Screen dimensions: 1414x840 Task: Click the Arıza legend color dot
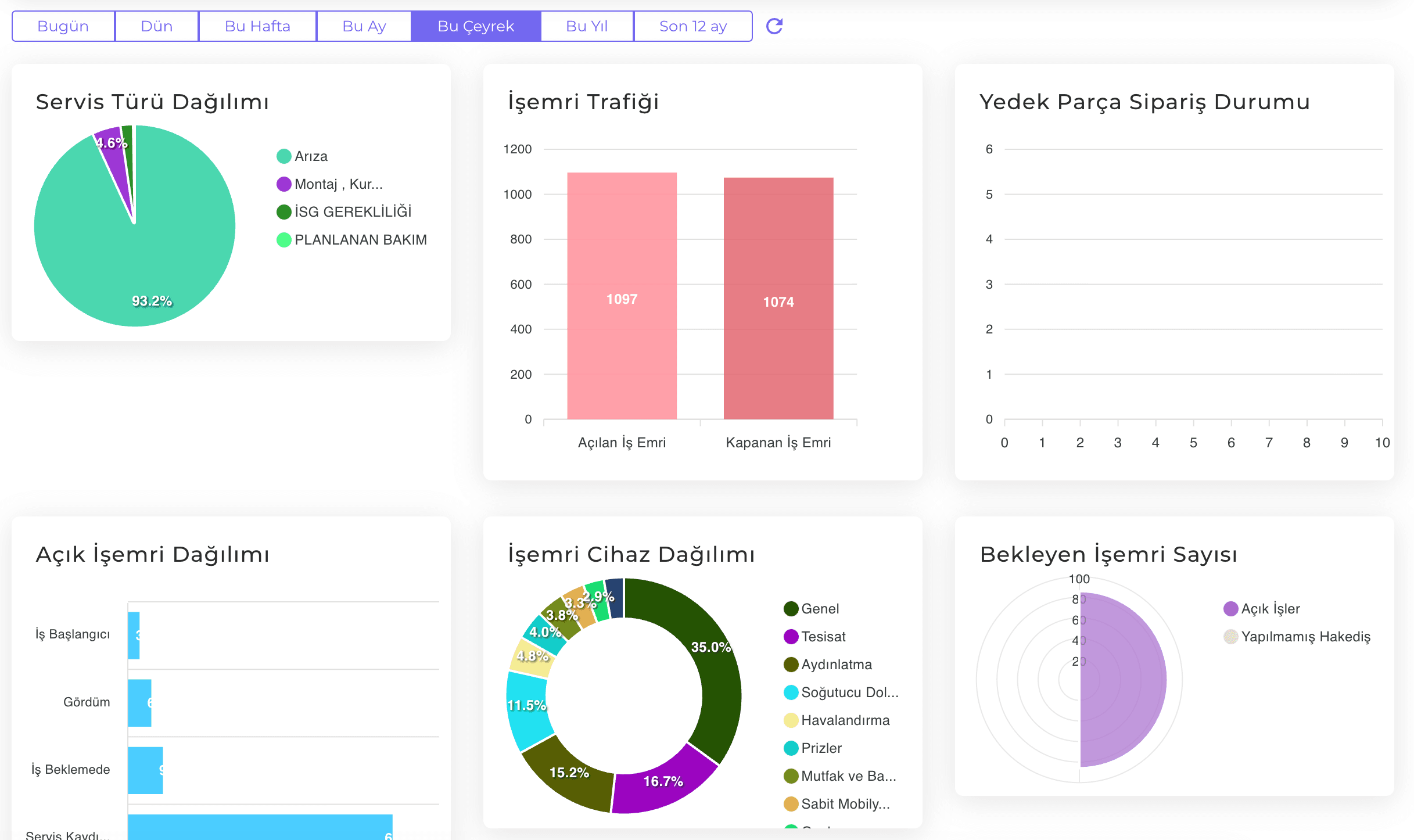click(284, 156)
